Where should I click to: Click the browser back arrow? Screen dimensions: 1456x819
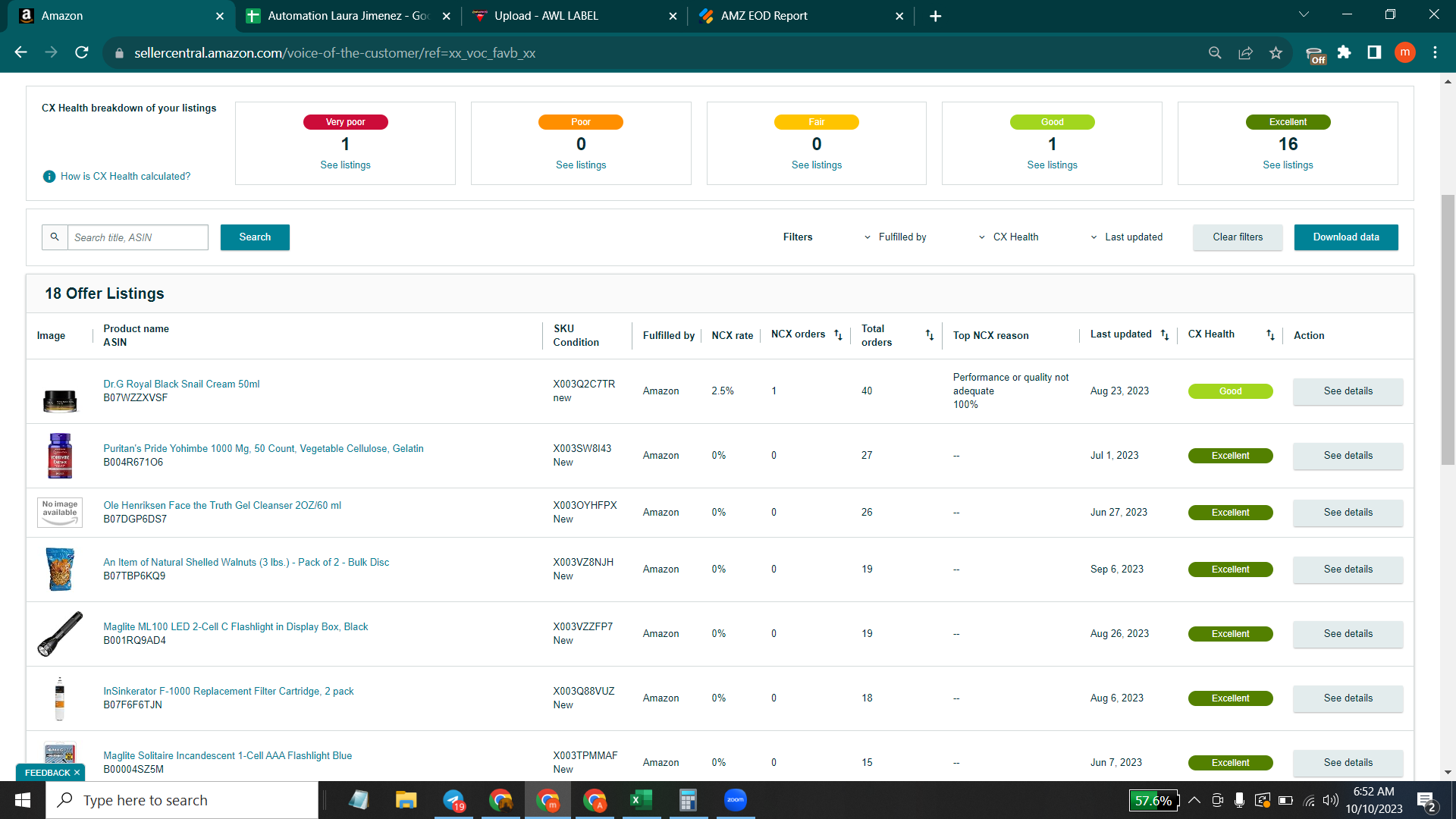21,52
